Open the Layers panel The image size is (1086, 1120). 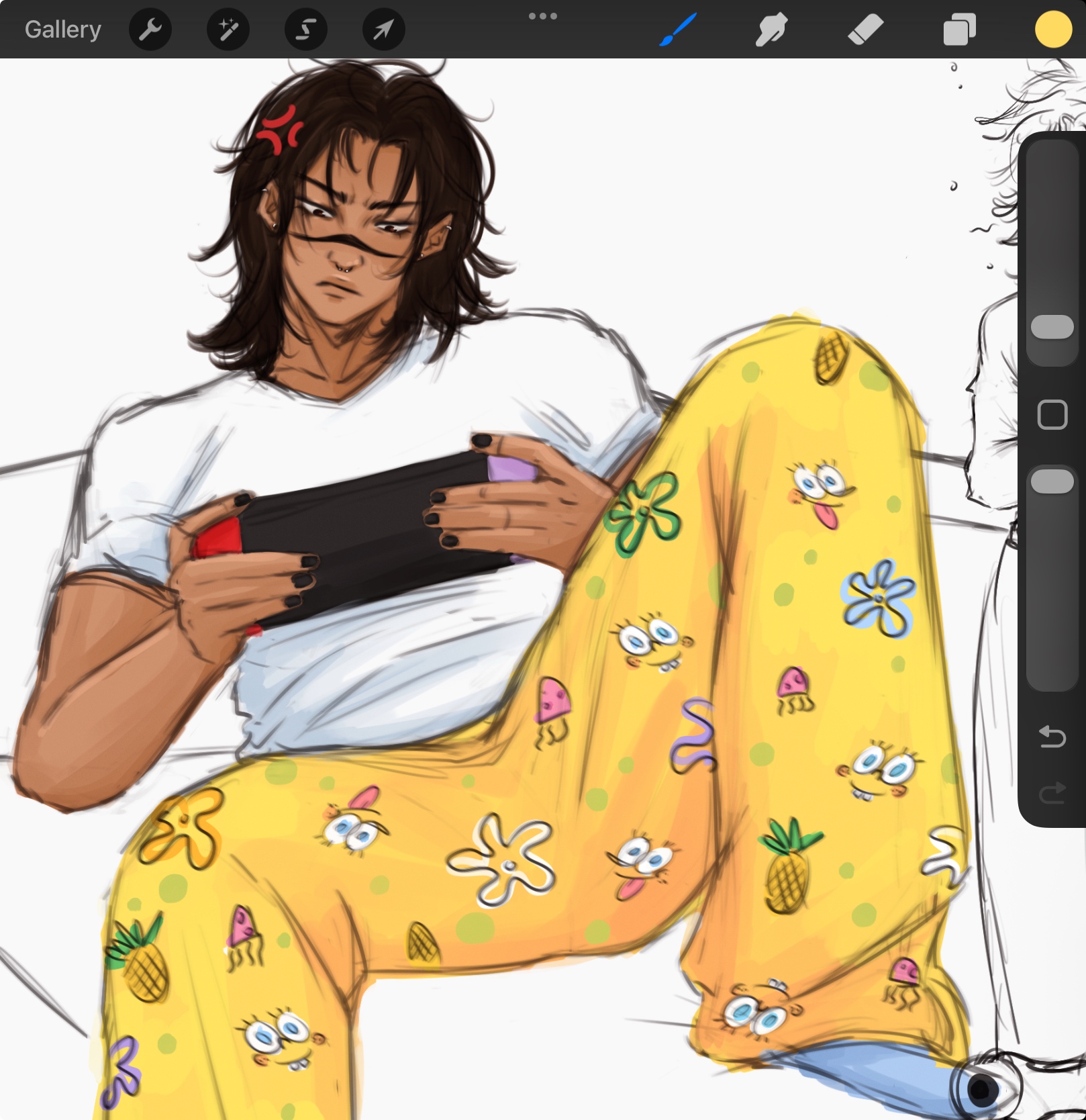coord(959,30)
